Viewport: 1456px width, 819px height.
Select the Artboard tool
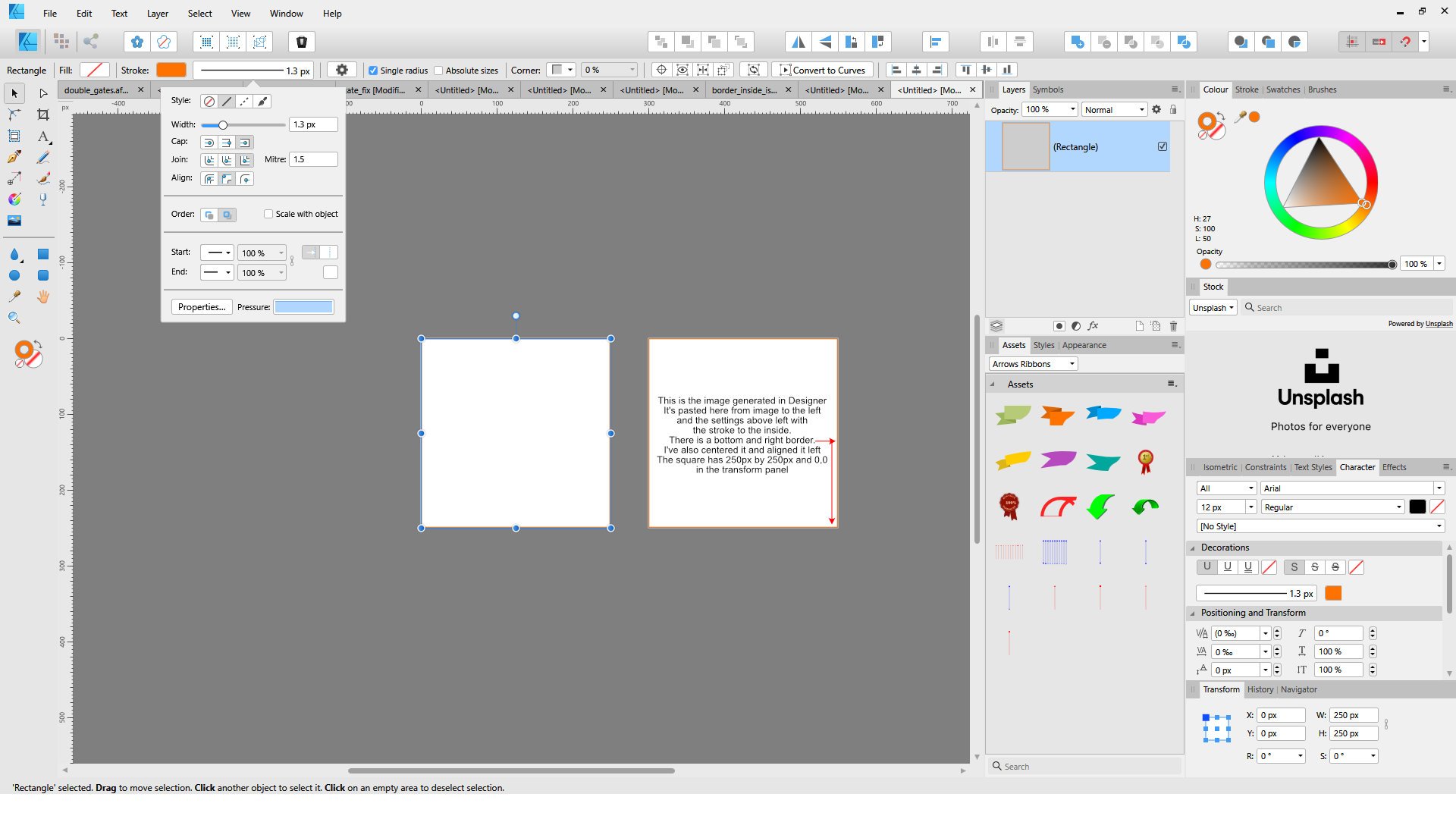click(14, 136)
